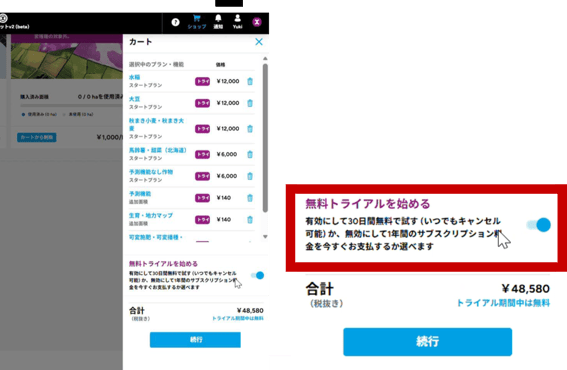Delete 生育・地力マップ item via its trash icon
The image size is (567, 370).
tap(250, 220)
